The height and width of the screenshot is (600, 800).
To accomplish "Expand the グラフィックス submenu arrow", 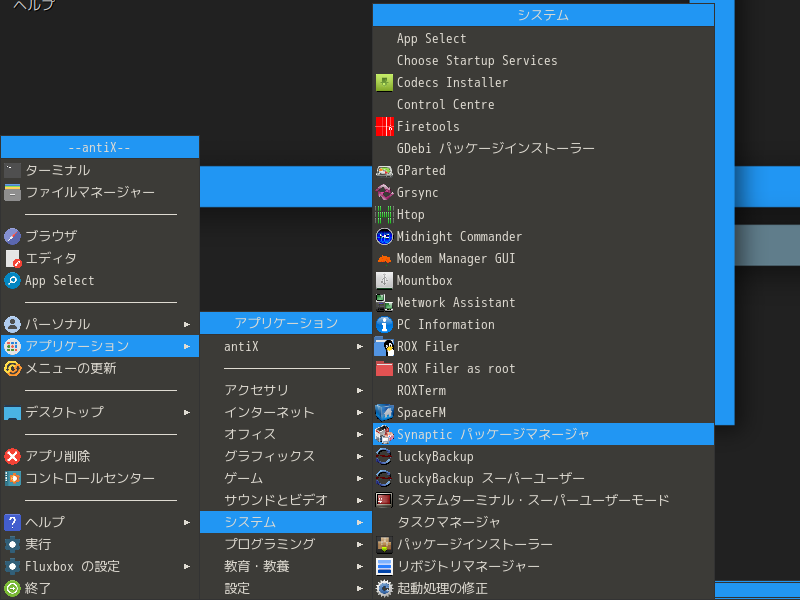I will pyautogui.click(x=360, y=457).
